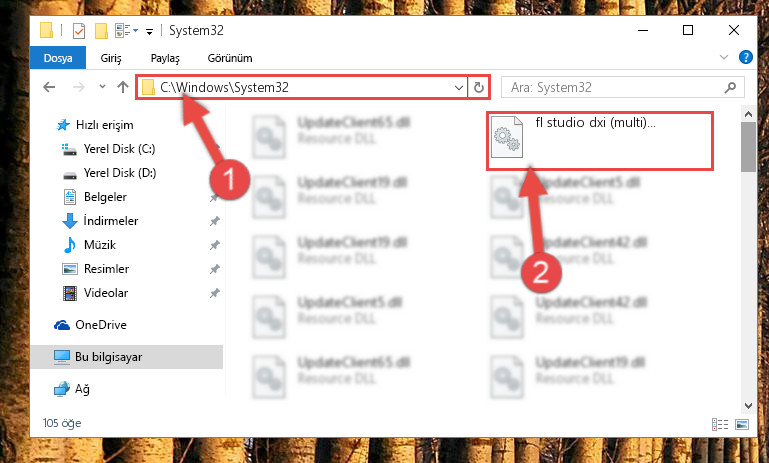The image size is (769, 463).
Task: Open the recent locations dropdown arrow
Action: point(102,87)
